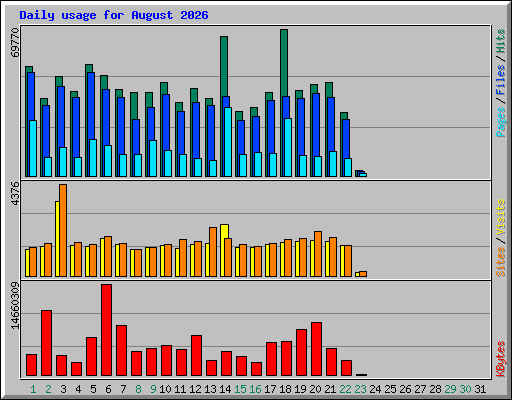Click the 'Sites' legend label

(x=501, y=262)
